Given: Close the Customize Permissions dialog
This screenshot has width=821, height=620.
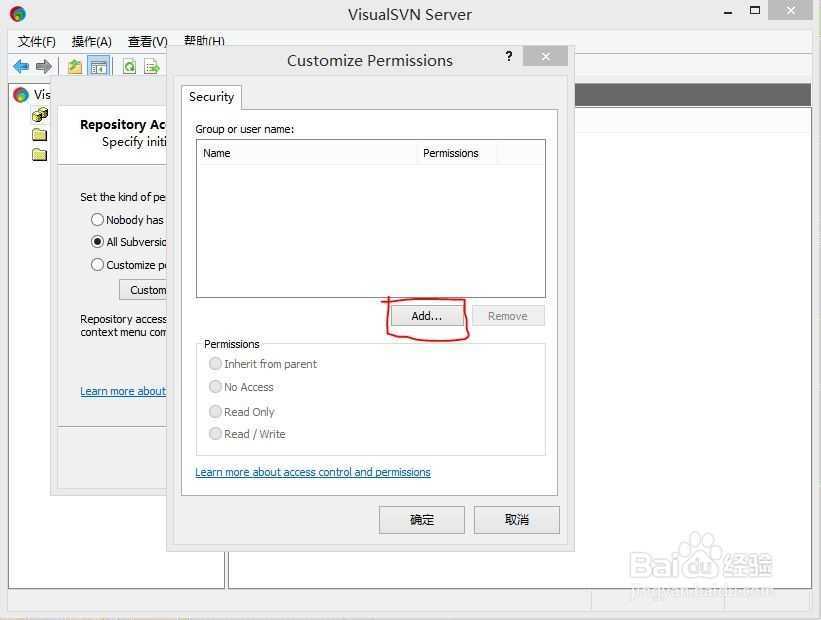Looking at the screenshot, I should pos(545,57).
